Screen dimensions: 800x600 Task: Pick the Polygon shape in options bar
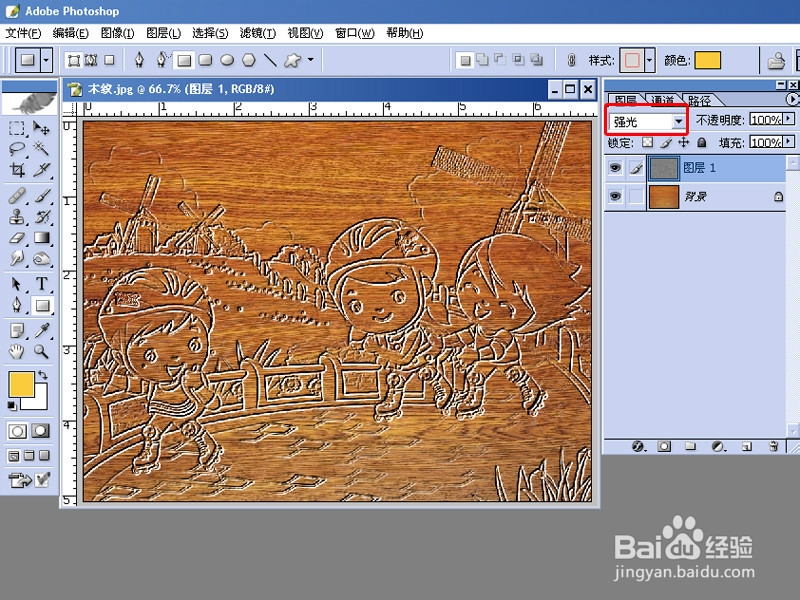tap(248, 61)
